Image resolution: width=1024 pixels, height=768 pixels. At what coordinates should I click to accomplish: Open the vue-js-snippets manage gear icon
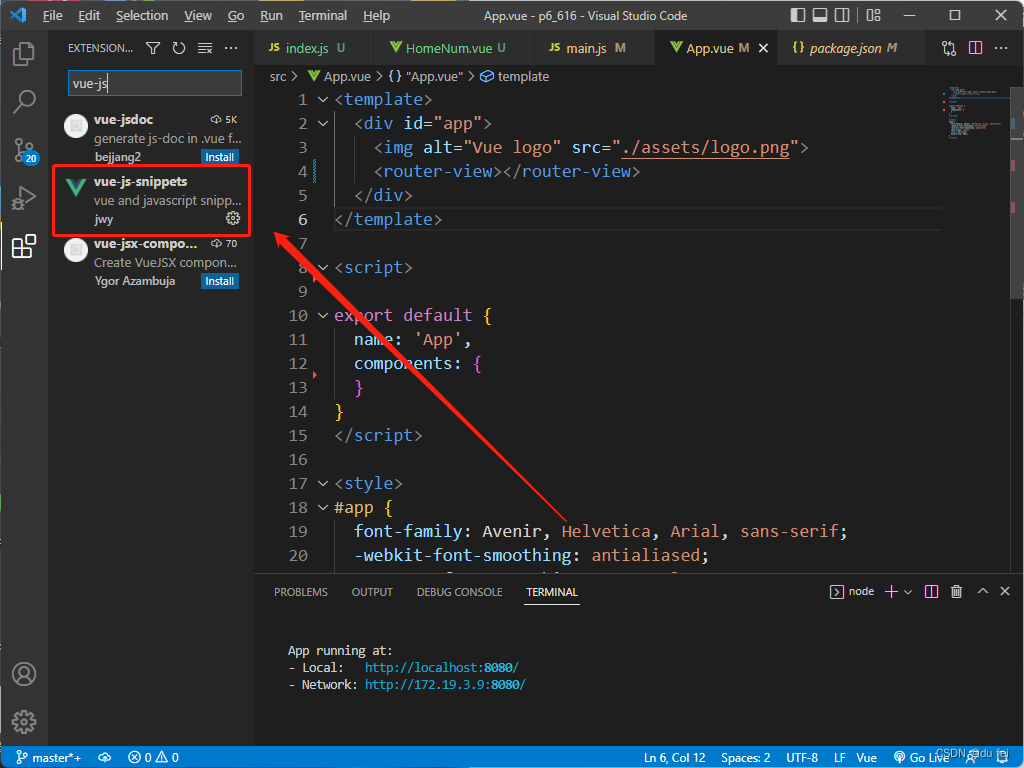233,218
